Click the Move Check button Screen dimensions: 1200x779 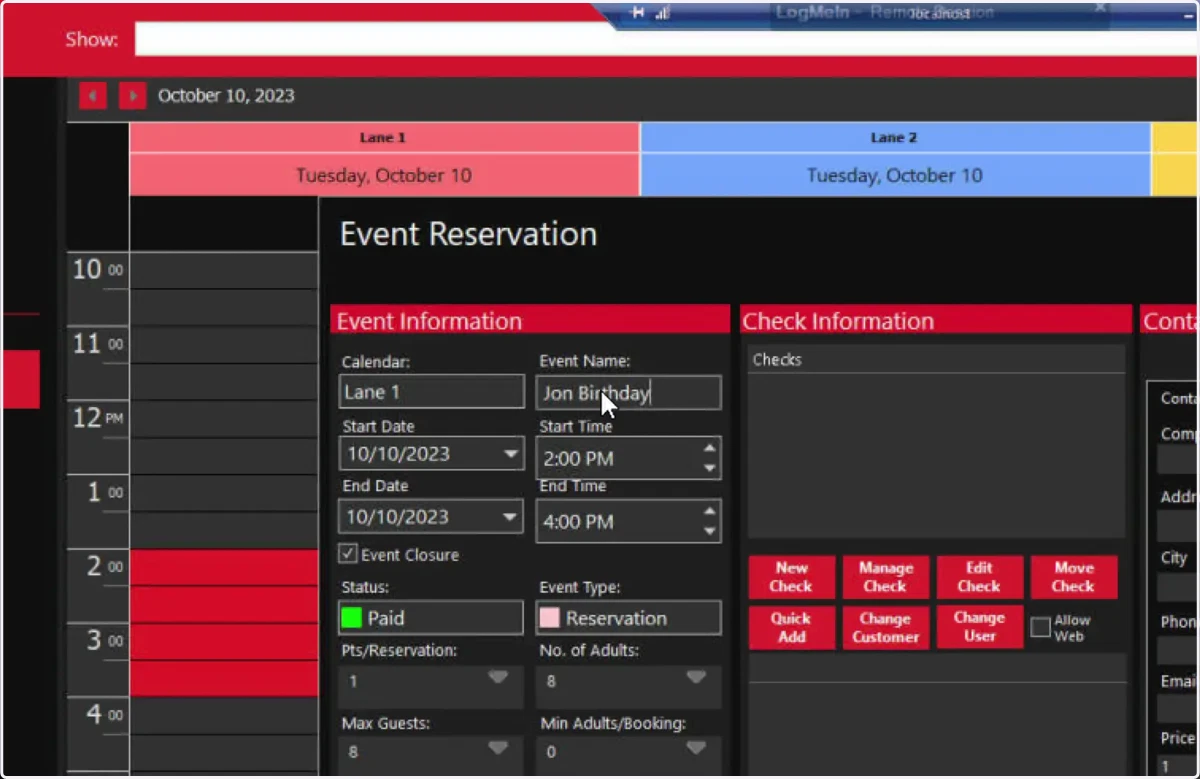pyautogui.click(x=1073, y=577)
